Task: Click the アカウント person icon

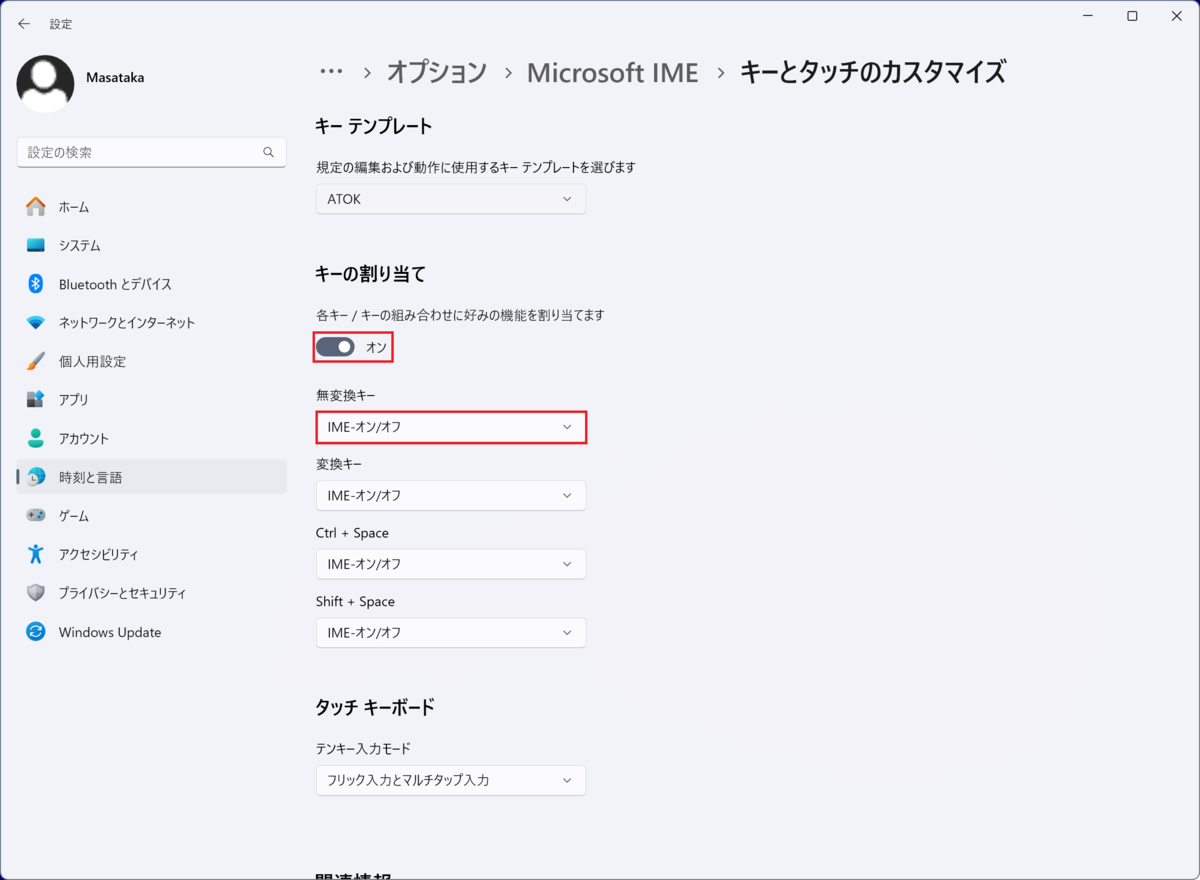Action: click(x=36, y=438)
